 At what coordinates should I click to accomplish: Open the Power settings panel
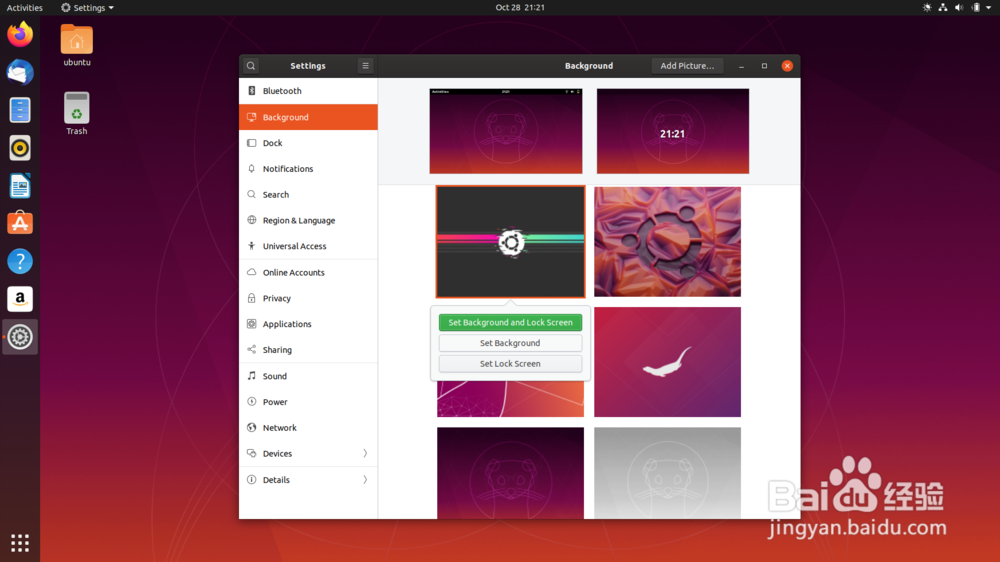click(308, 402)
